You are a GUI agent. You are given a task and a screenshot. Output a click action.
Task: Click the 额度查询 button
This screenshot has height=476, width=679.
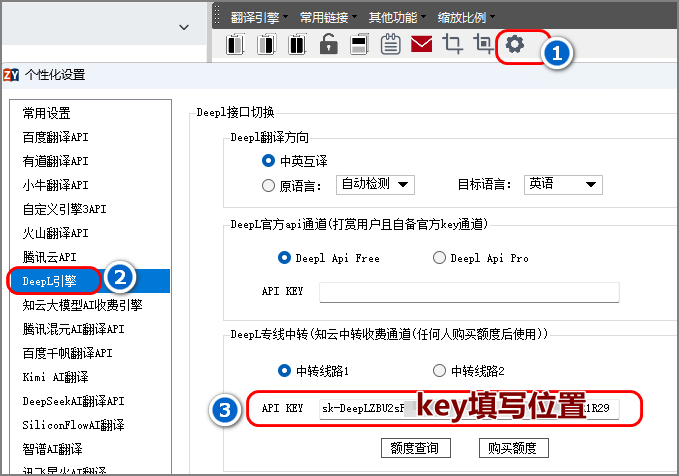[415, 447]
